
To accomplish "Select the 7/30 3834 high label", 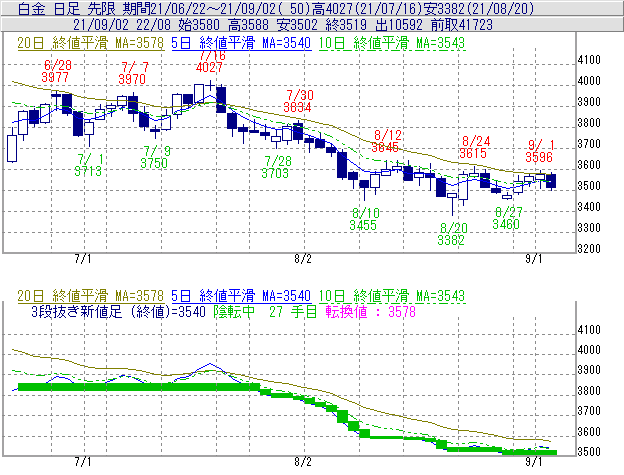I will [x=298, y=101].
